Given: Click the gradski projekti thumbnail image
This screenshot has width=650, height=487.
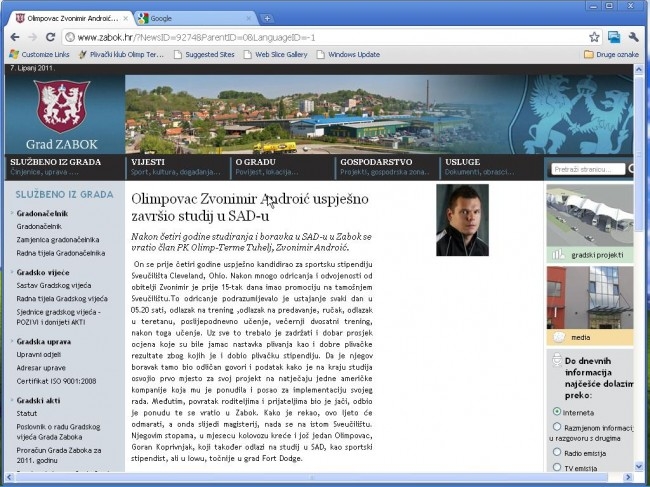Looking at the screenshot, I should point(590,216).
